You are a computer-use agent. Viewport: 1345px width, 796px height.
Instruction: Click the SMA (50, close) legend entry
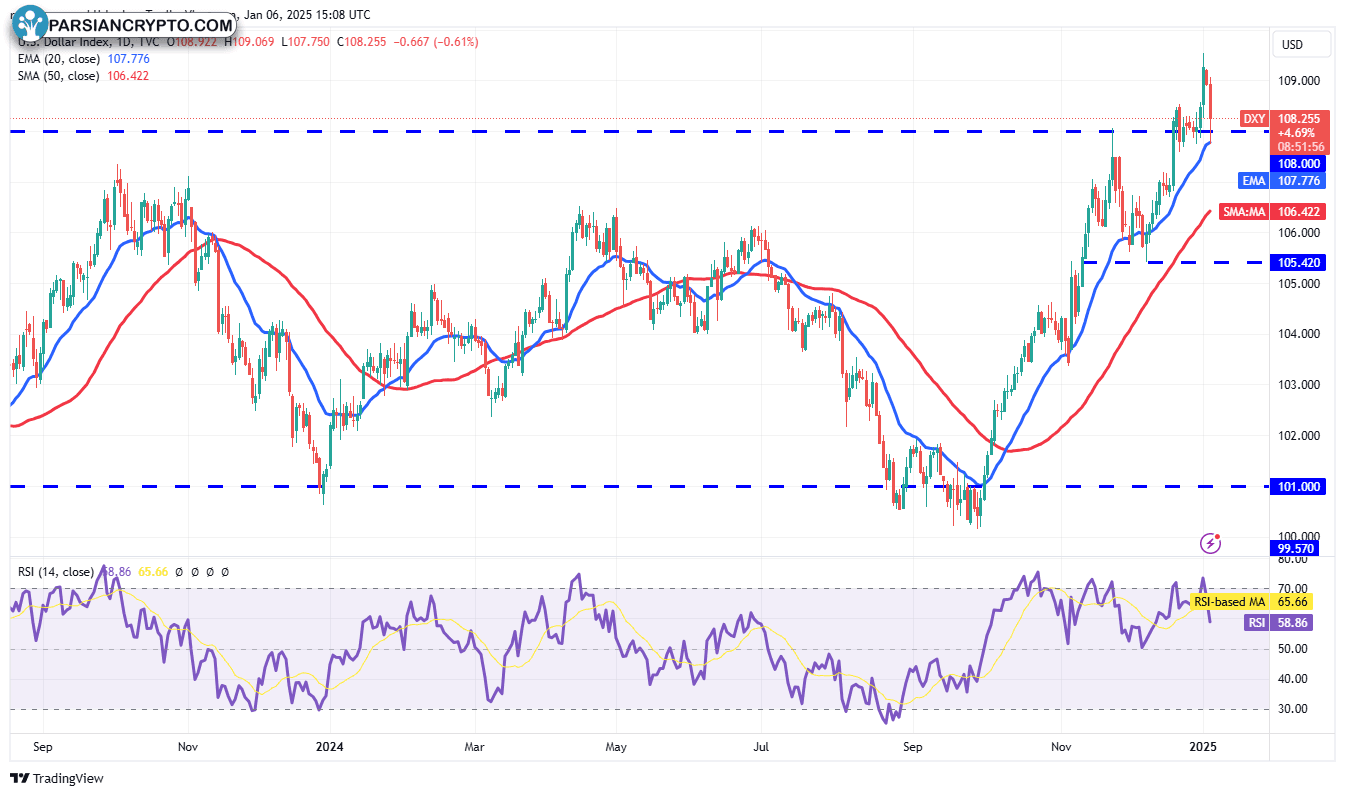point(59,76)
